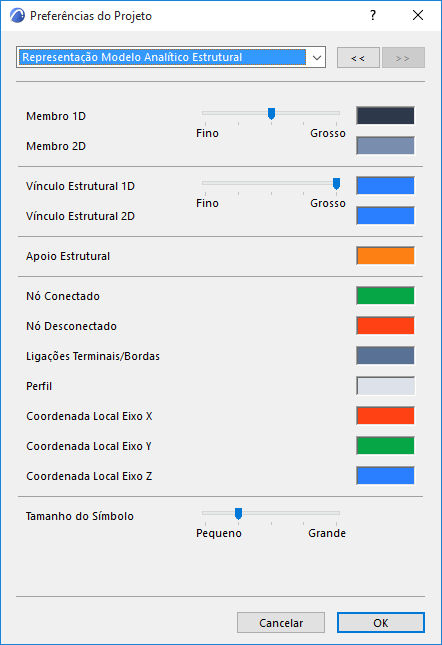Click the Nó Desconectado red swatch
442x645 pixels.
[385, 326]
